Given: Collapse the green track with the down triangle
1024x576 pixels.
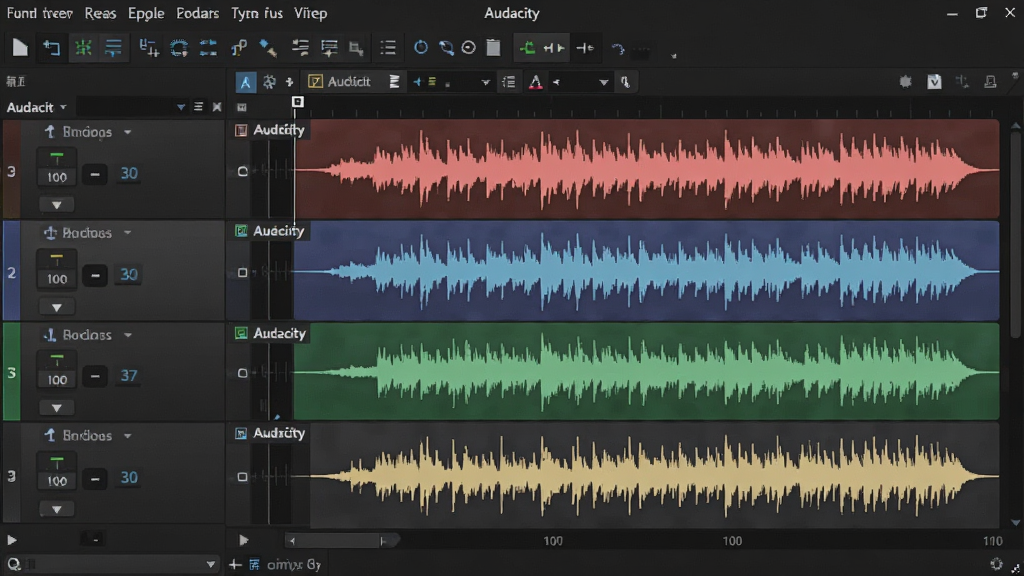Looking at the screenshot, I should click(x=57, y=408).
